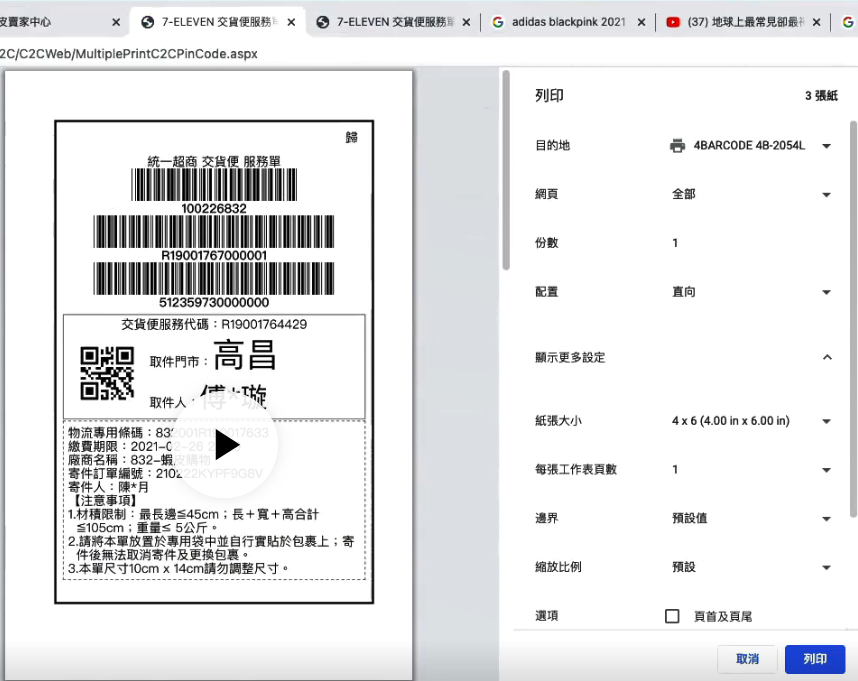Open the 紙張大小 dropdown showing 4 x 6
Screen dimensions: 858x681
[750, 421]
